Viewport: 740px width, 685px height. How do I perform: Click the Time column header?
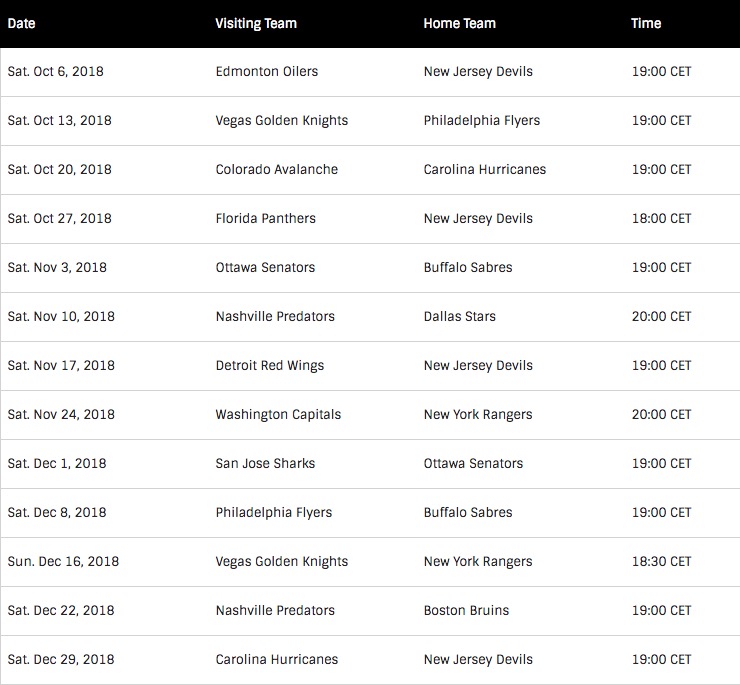pos(646,24)
